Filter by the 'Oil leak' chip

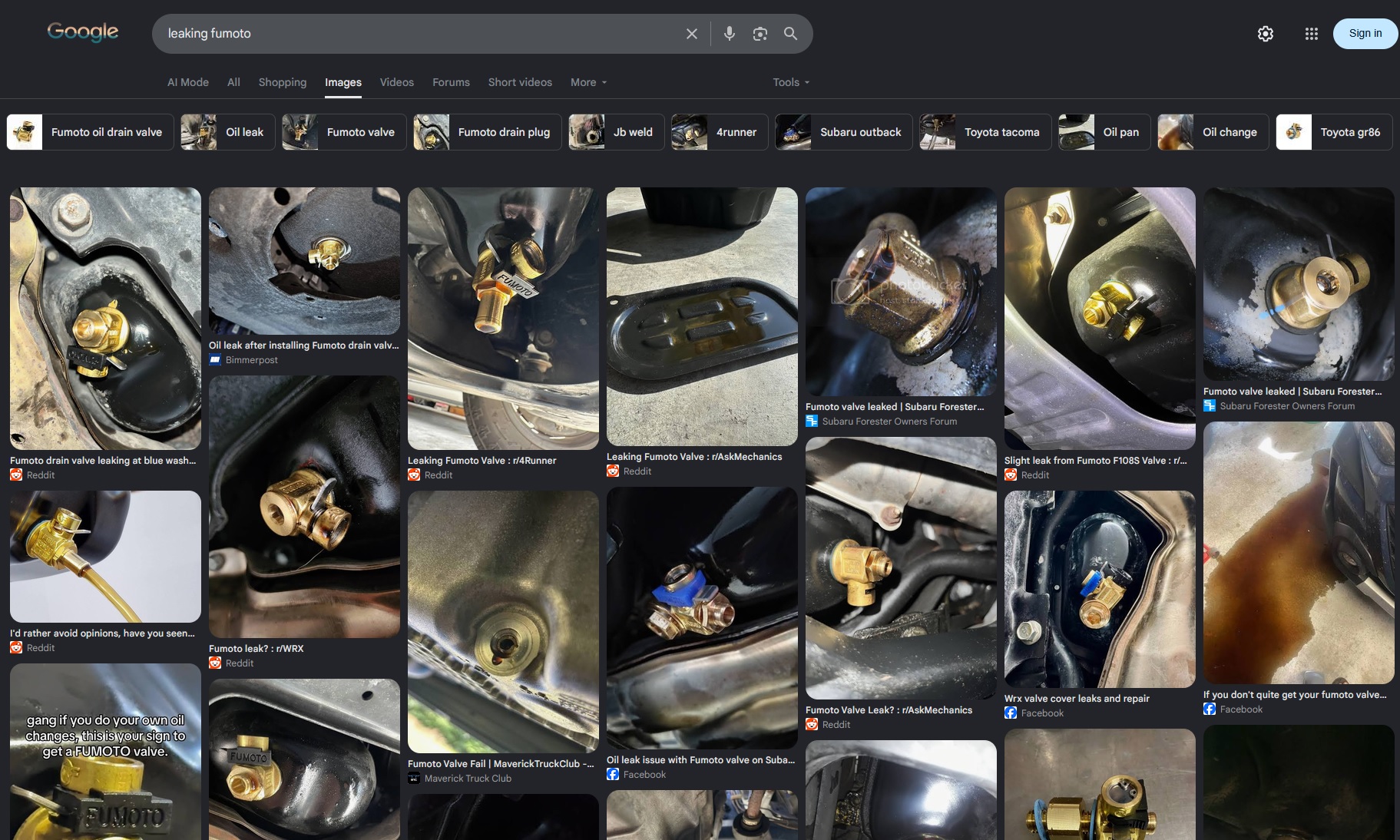tap(228, 132)
